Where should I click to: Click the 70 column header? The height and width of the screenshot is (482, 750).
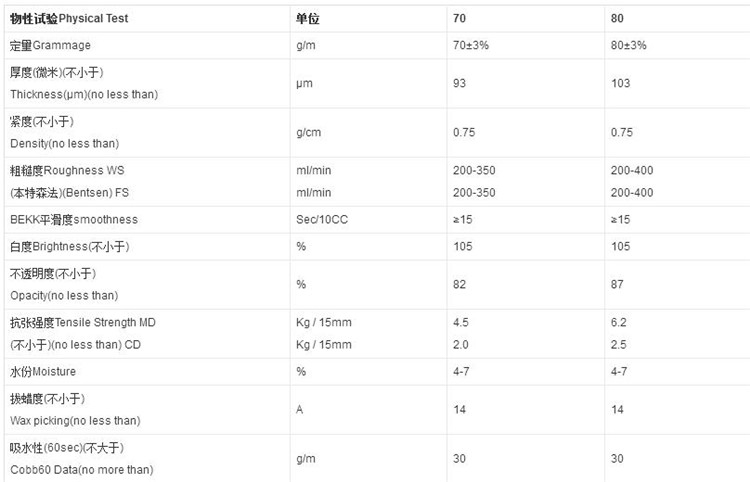click(x=459, y=18)
